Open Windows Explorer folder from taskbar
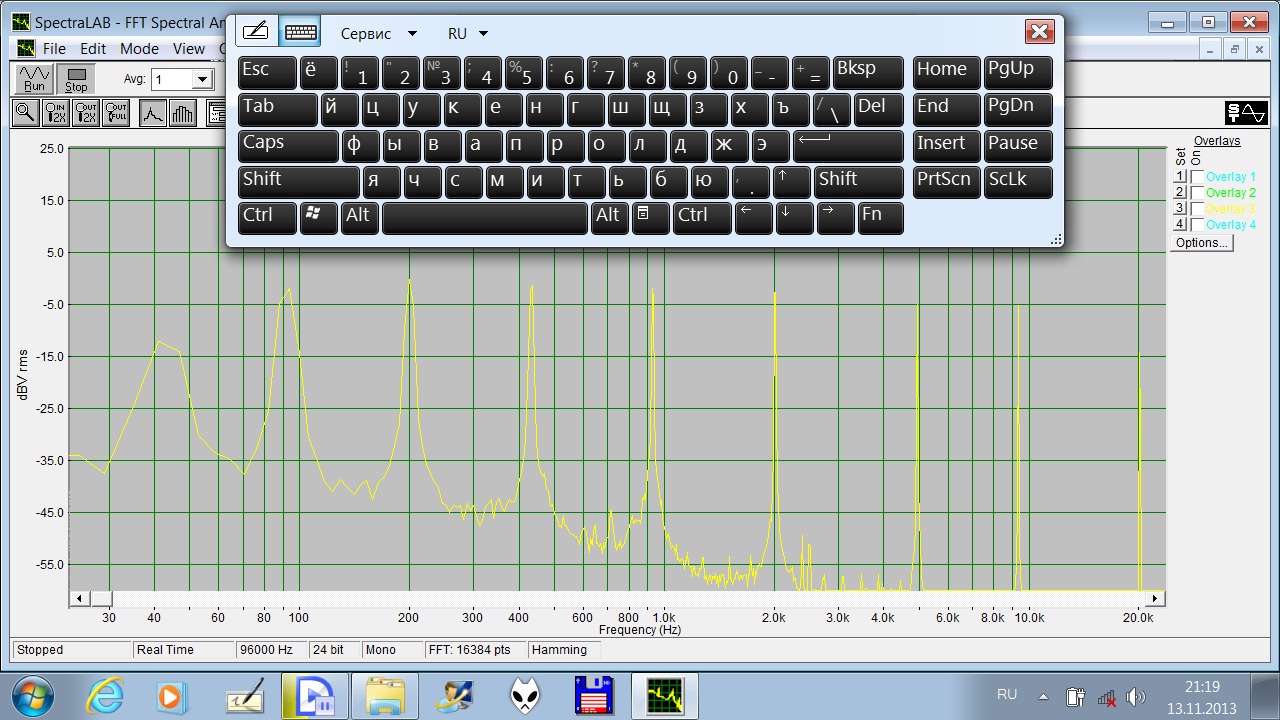 click(384, 695)
